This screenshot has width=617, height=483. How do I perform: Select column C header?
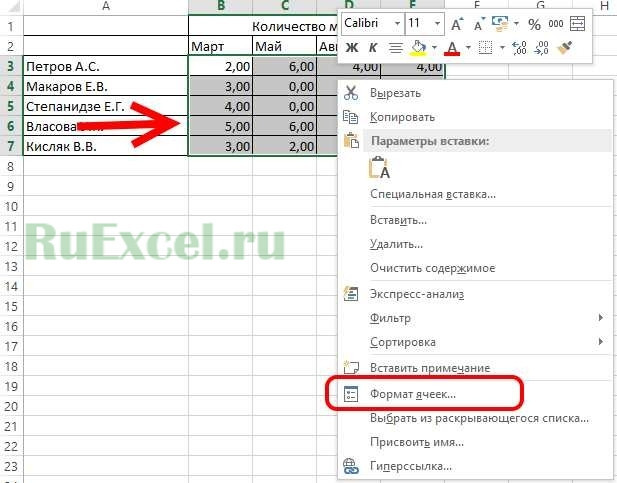tap(284, 6)
